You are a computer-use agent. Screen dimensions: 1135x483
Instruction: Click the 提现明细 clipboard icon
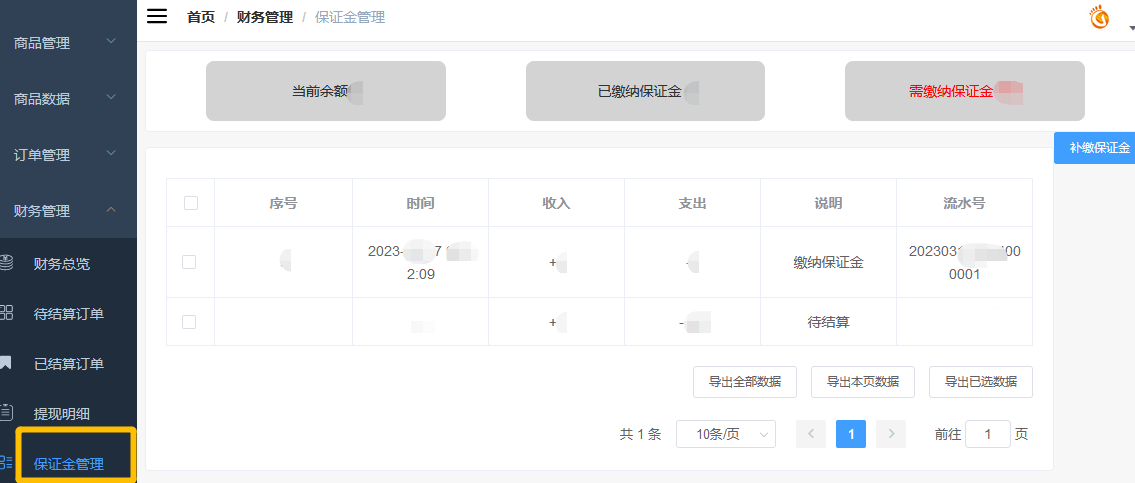point(6,412)
